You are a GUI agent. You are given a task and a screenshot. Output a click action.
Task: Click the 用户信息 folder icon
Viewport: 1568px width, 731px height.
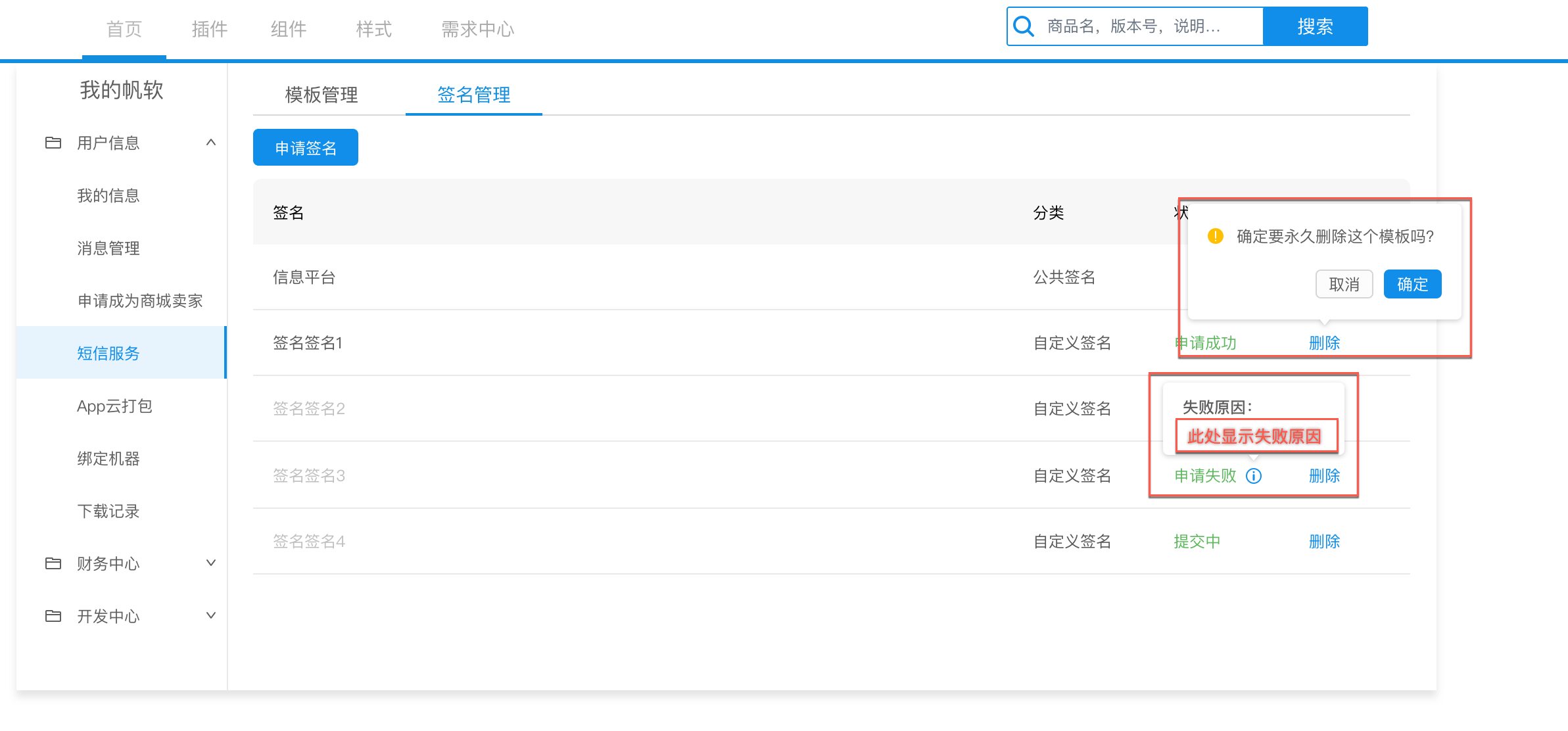point(53,143)
